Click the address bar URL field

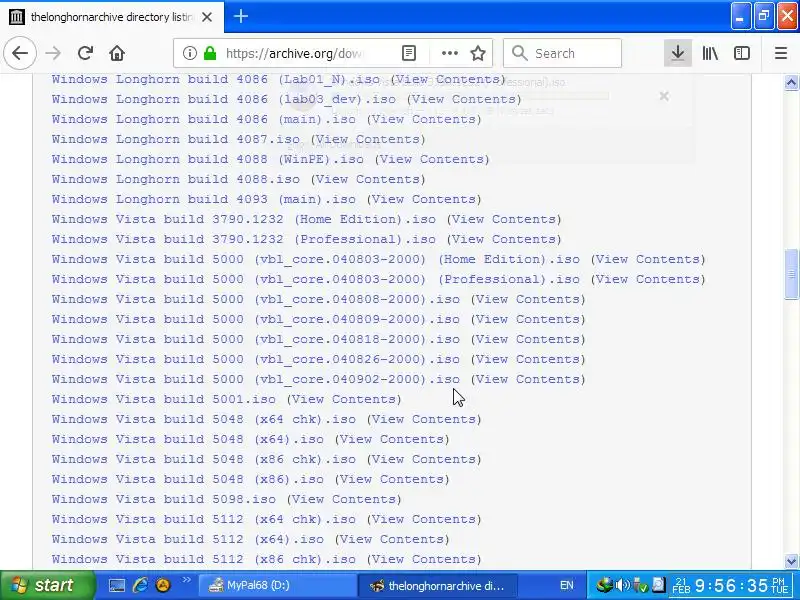click(293, 53)
